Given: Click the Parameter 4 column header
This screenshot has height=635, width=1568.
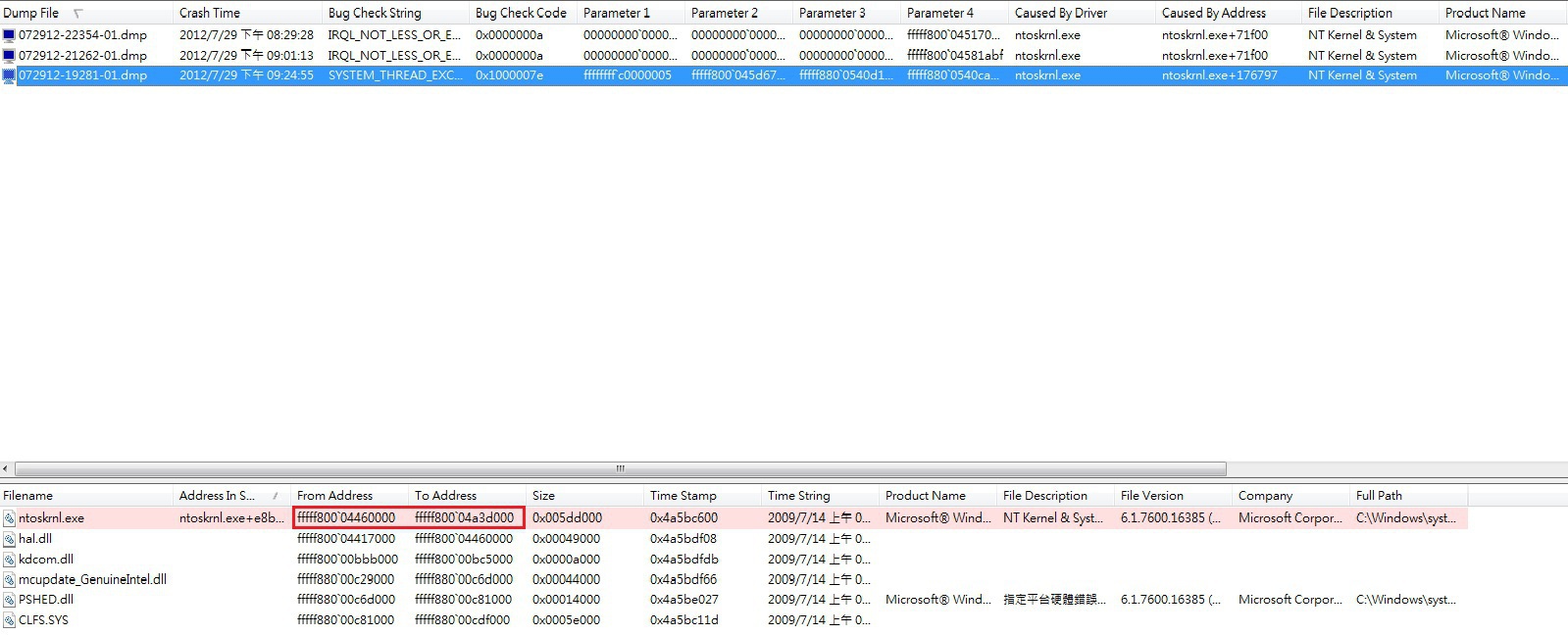Looking at the screenshot, I should 955,13.
